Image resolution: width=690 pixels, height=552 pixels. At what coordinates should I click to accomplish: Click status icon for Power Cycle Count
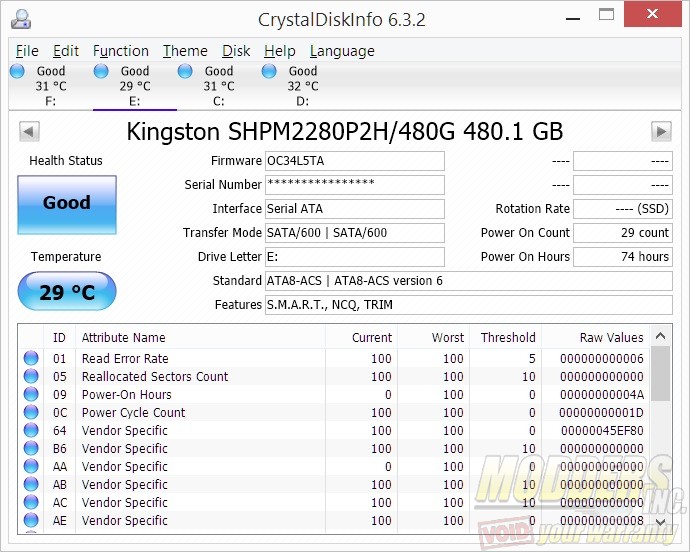tap(31, 412)
